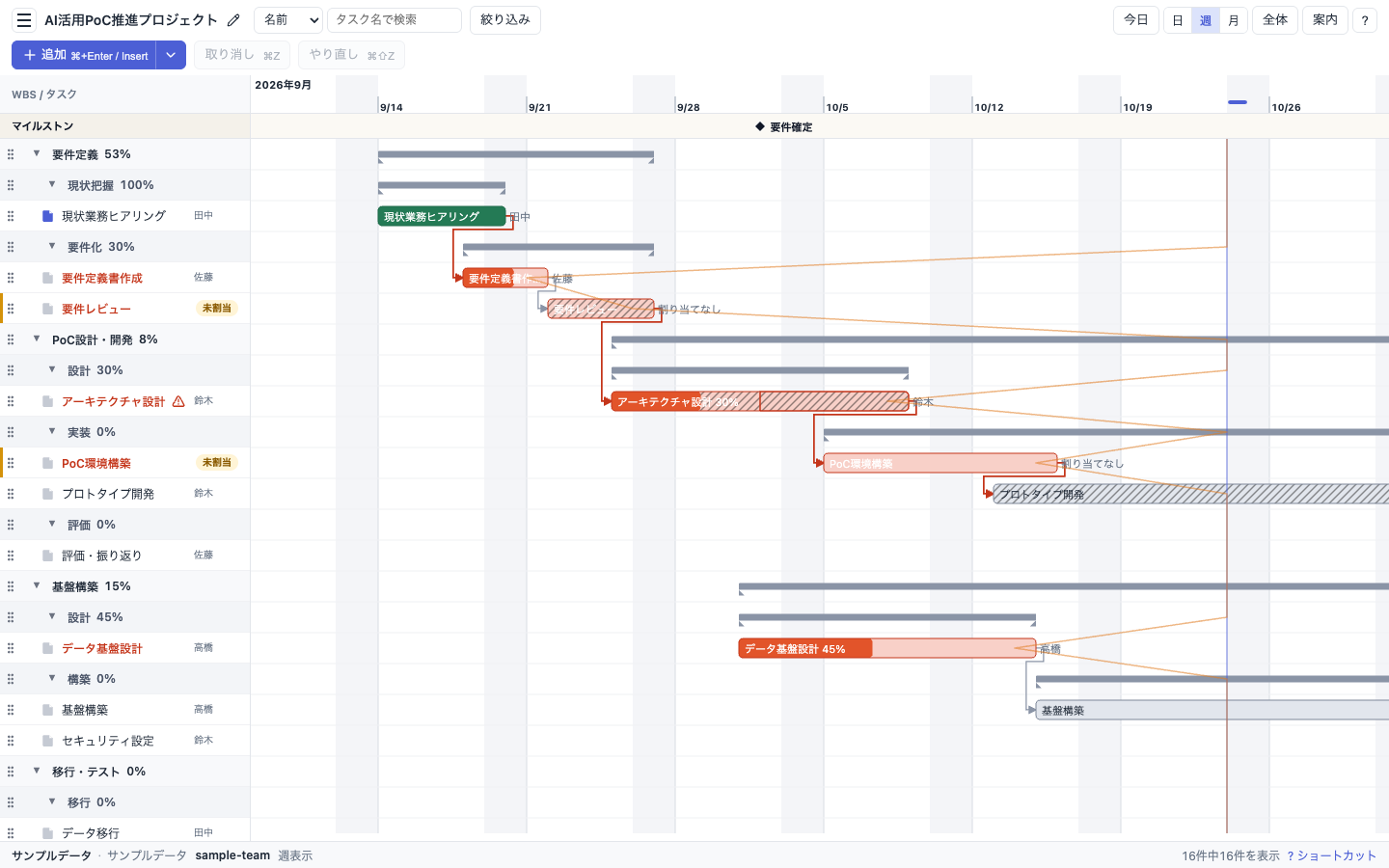Click the 全体 button
The width and height of the screenshot is (1389, 868).
[x=1275, y=20]
